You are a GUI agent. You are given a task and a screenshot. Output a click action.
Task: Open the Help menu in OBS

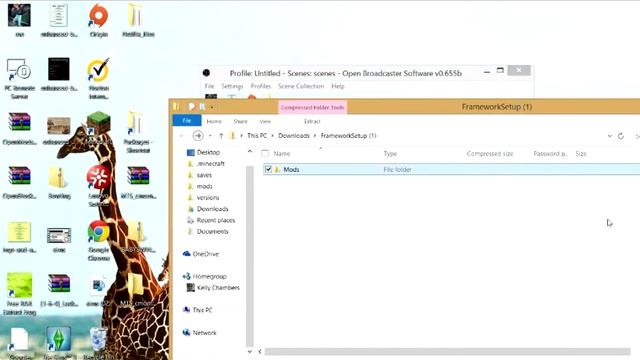click(338, 86)
